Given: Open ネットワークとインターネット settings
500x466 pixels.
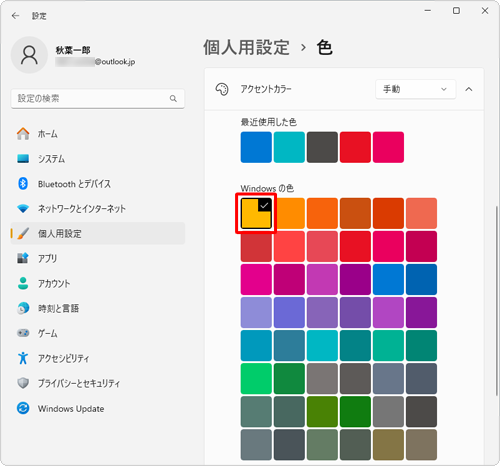Looking at the screenshot, I should [98, 209].
